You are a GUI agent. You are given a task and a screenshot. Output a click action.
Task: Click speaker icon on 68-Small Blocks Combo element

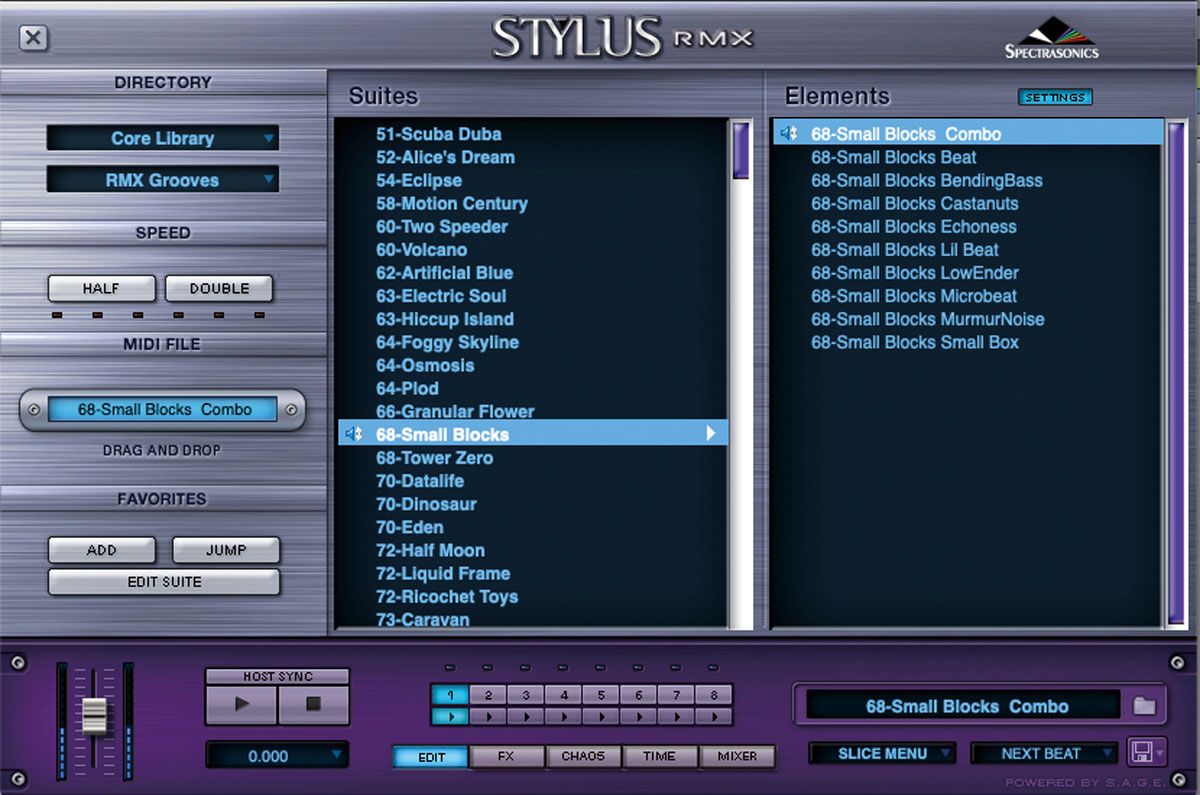[x=789, y=133]
